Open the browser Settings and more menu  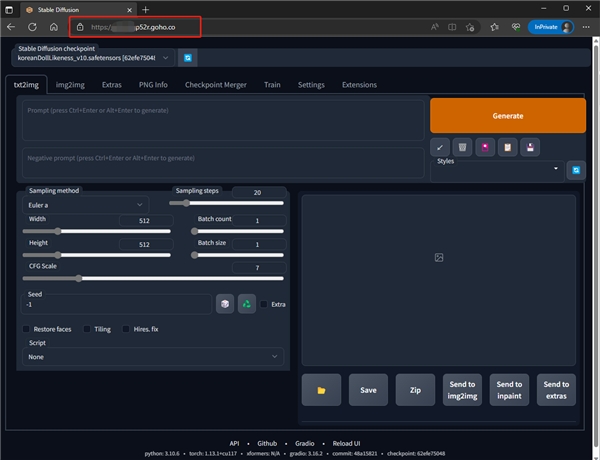coord(586,27)
